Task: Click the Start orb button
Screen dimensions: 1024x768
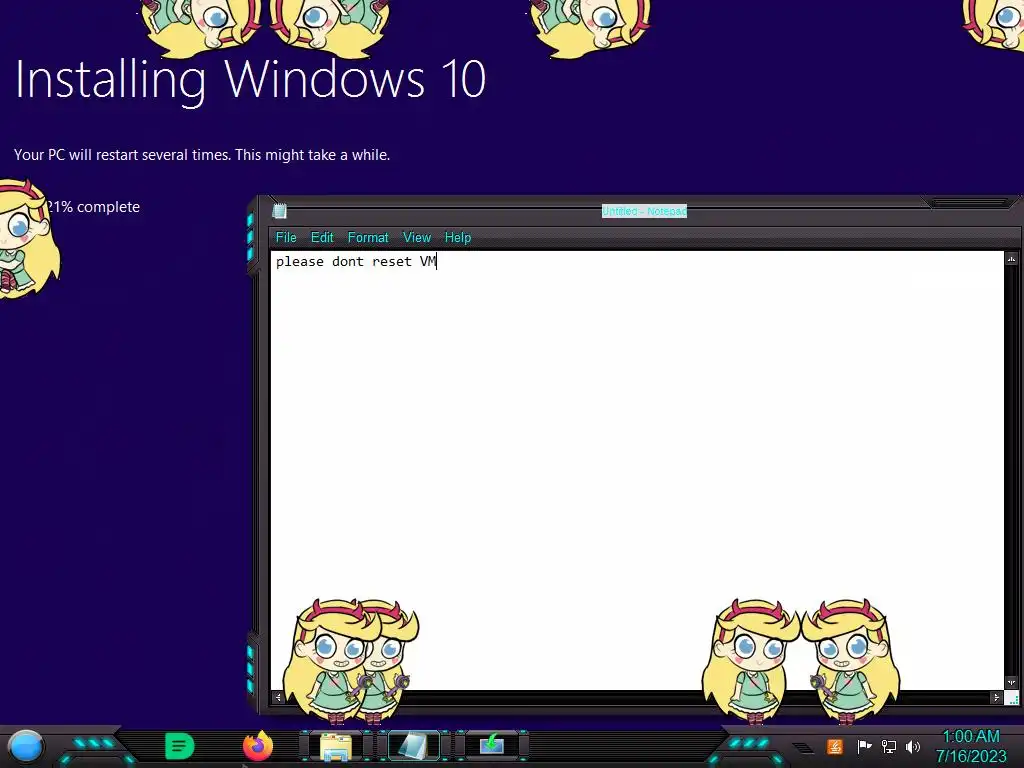Action: click(x=26, y=746)
